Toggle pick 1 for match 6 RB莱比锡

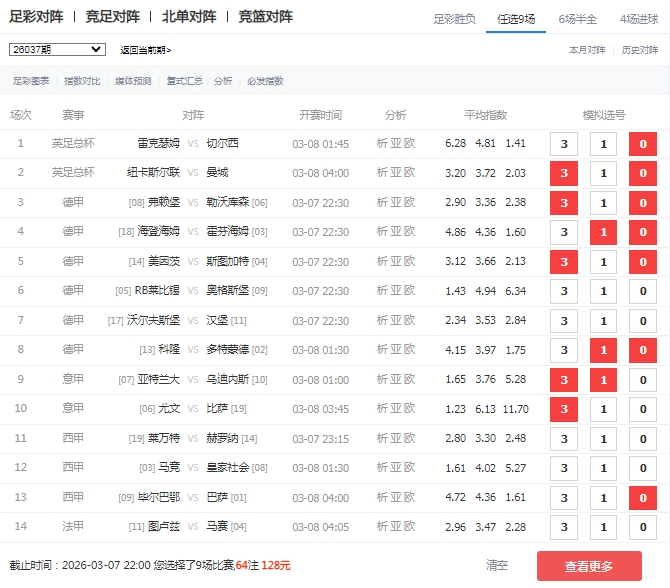click(x=603, y=292)
